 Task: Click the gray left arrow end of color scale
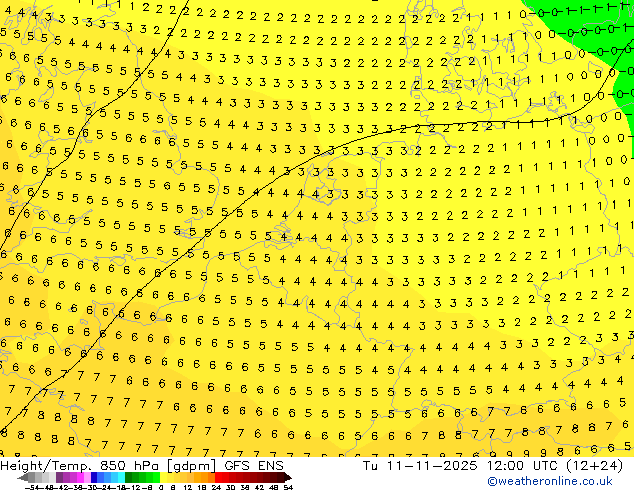pos(23,477)
